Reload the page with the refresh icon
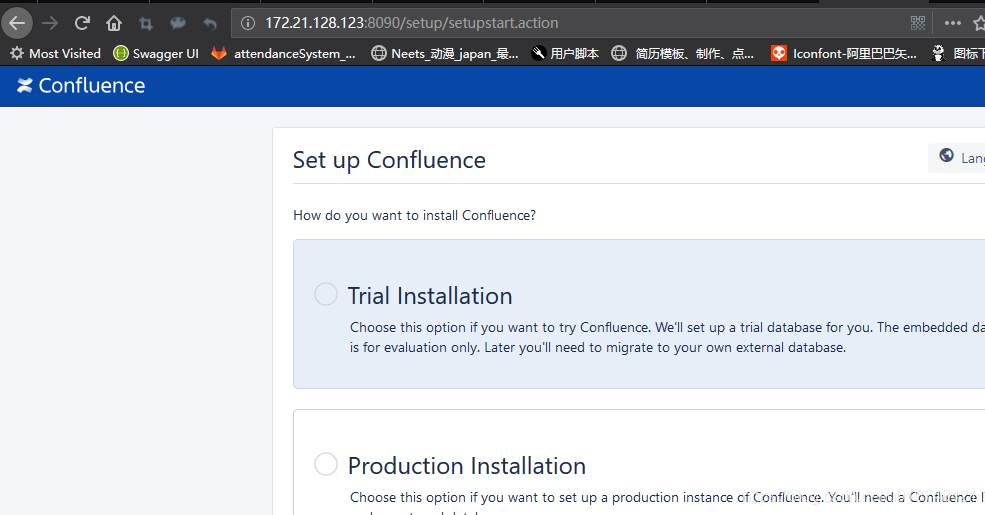The width and height of the screenshot is (985, 515). coord(82,23)
